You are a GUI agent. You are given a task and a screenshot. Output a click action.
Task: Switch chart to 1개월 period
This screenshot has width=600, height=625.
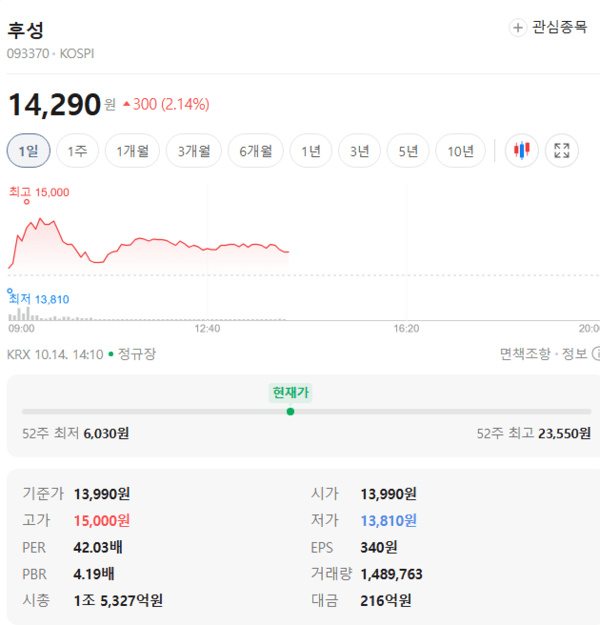pos(132,151)
